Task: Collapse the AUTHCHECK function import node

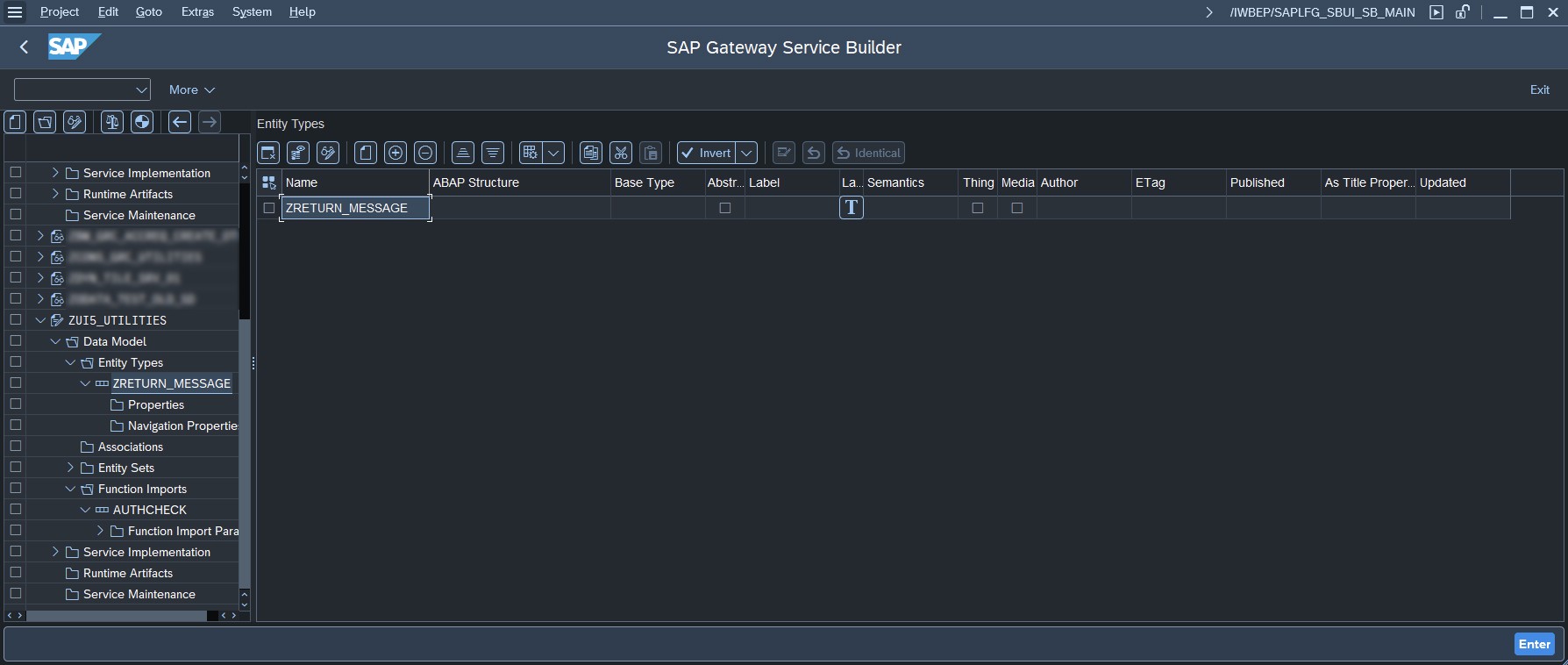Action: pyautogui.click(x=85, y=510)
